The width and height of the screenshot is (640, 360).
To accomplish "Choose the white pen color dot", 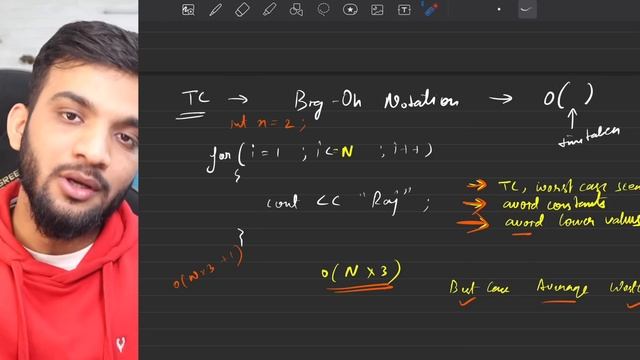I will coord(499,9).
